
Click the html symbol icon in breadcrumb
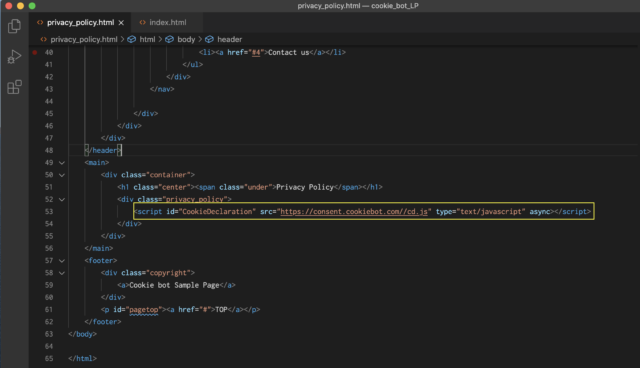pyautogui.click(x=131, y=39)
